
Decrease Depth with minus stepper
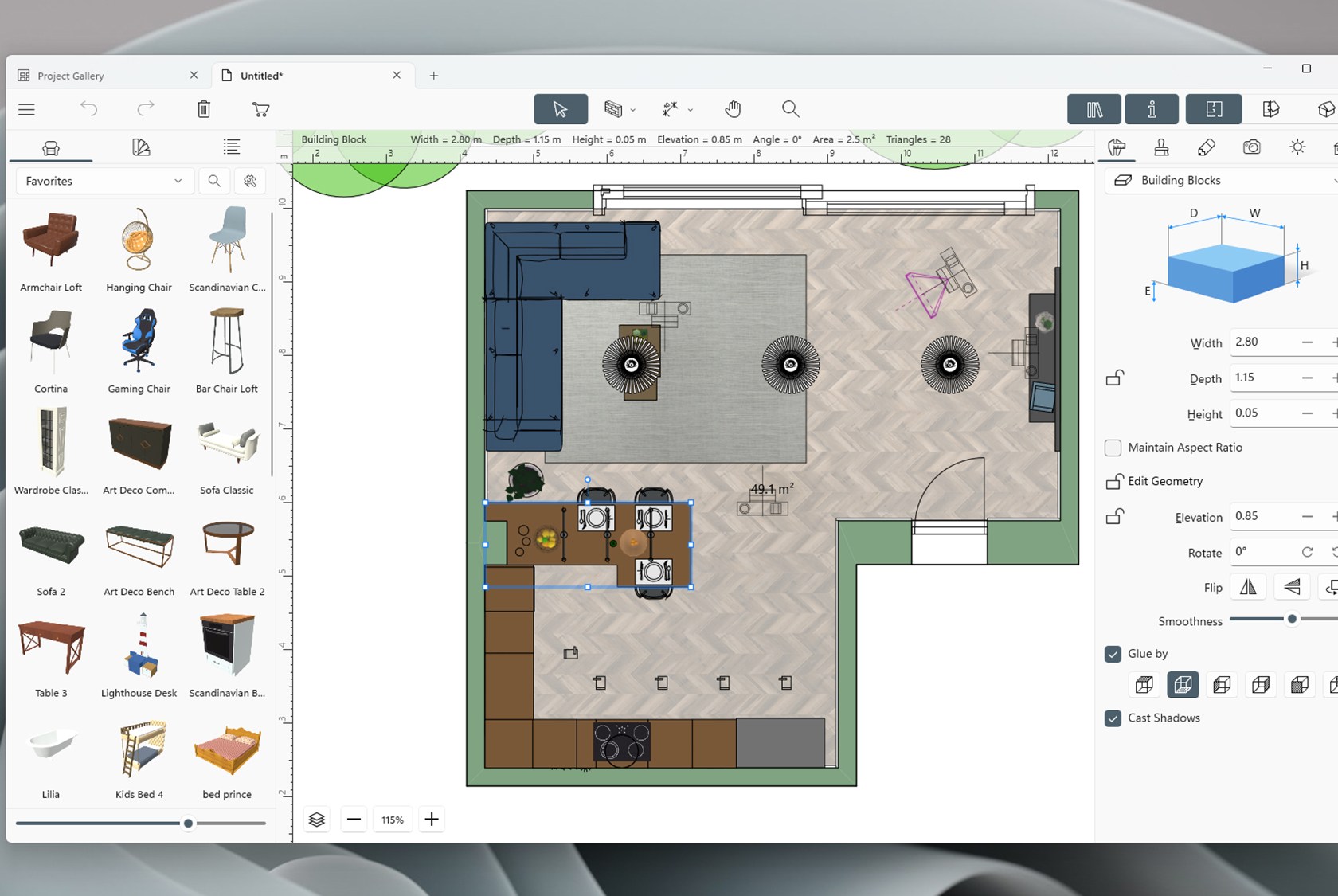coord(1307,378)
